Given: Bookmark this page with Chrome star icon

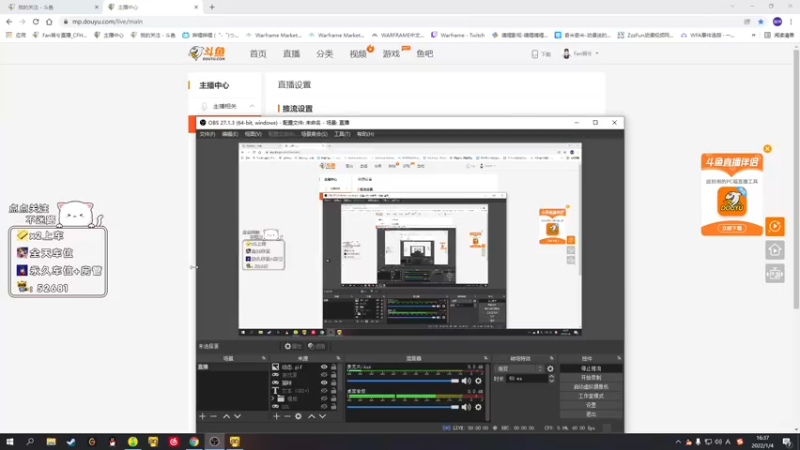Looking at the screenshot, I should click(x=761, y=21).
